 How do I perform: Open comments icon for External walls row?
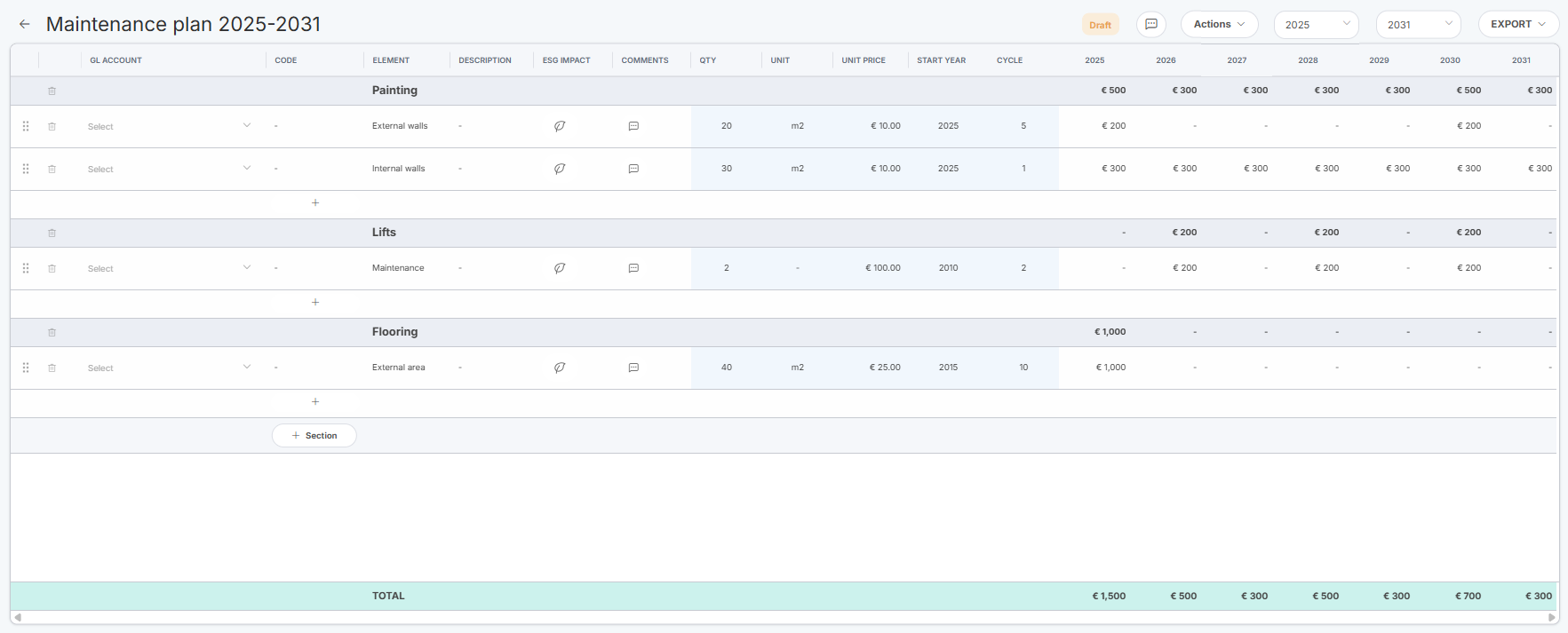tap(633, 126)
